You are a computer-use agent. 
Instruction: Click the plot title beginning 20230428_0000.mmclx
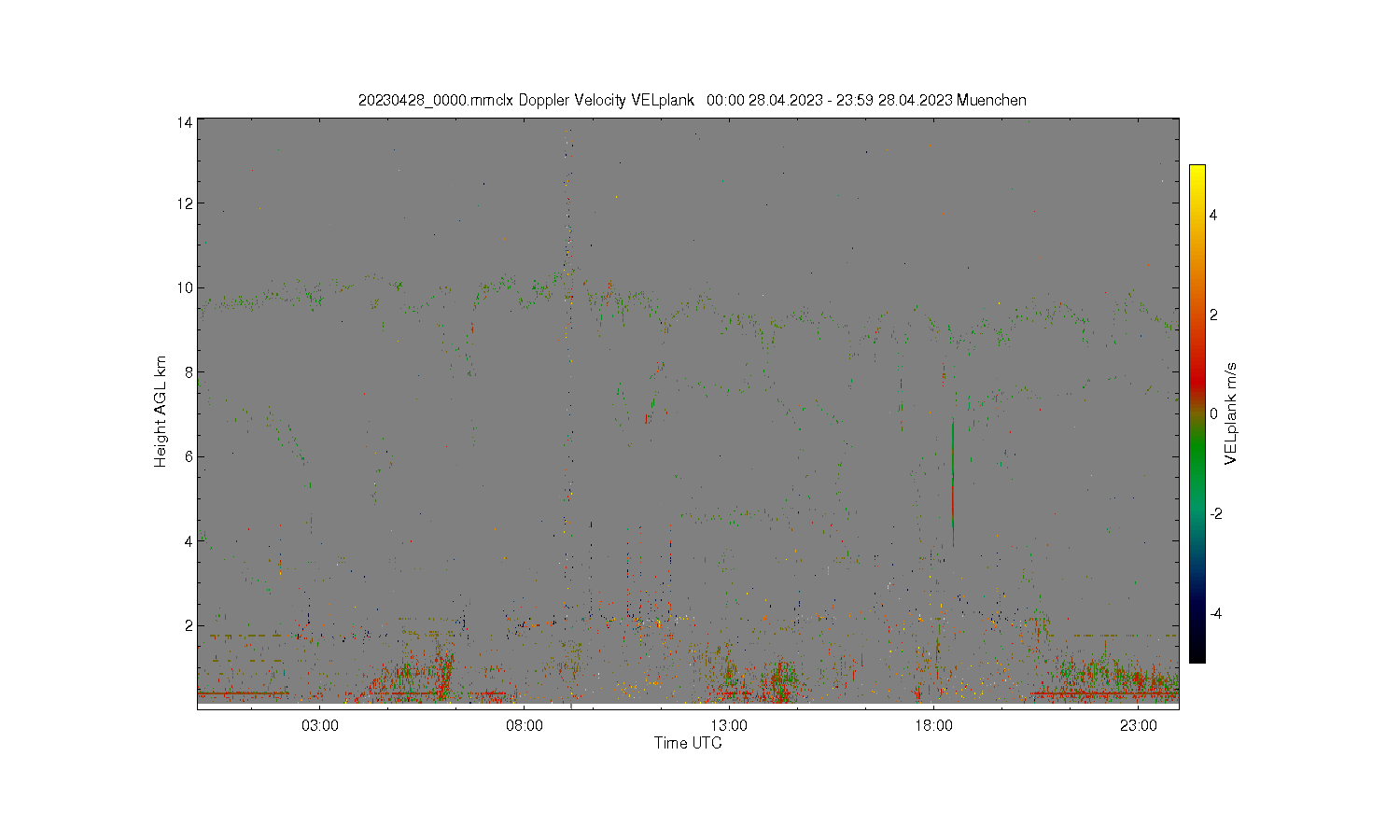click(x=693, y=100)
